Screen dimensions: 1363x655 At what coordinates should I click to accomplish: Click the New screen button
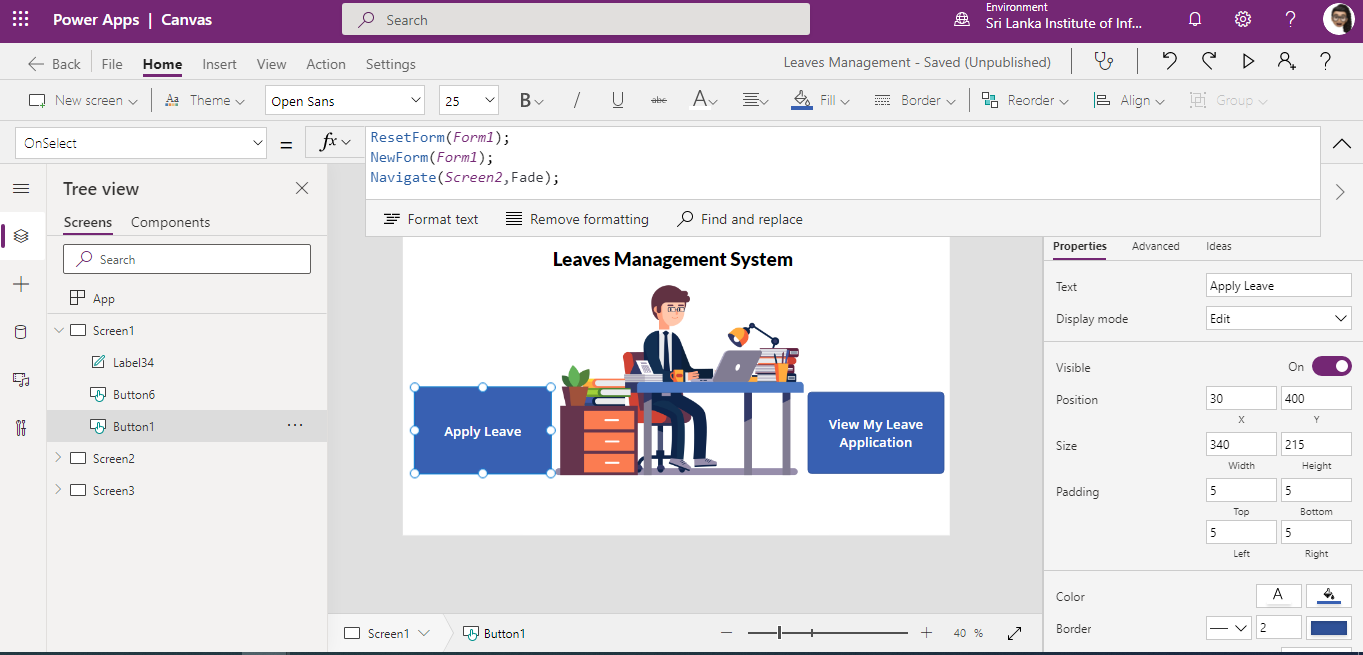pos(82,100)
